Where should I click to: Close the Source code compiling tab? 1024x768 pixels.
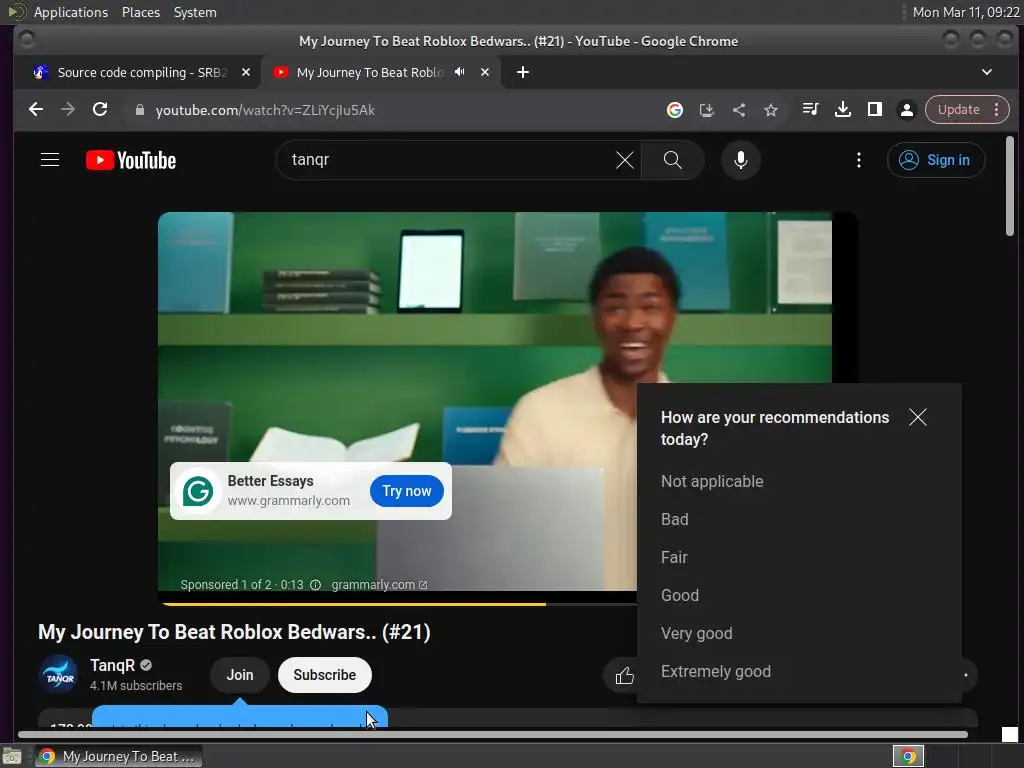[x=246, y=72]
